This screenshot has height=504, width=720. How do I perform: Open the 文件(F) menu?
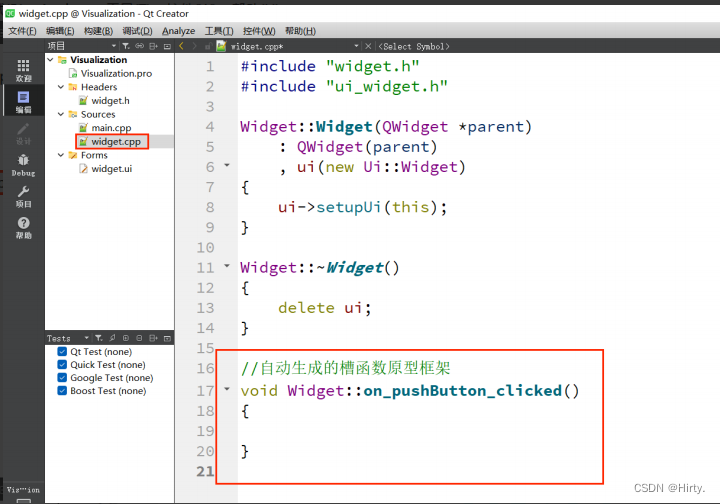(x=22, y=31)
